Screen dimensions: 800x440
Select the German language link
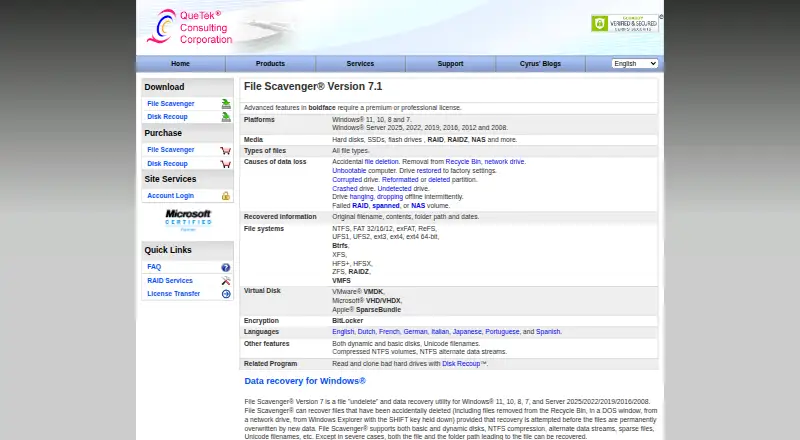pyautogui.click(x=415, y=332)
